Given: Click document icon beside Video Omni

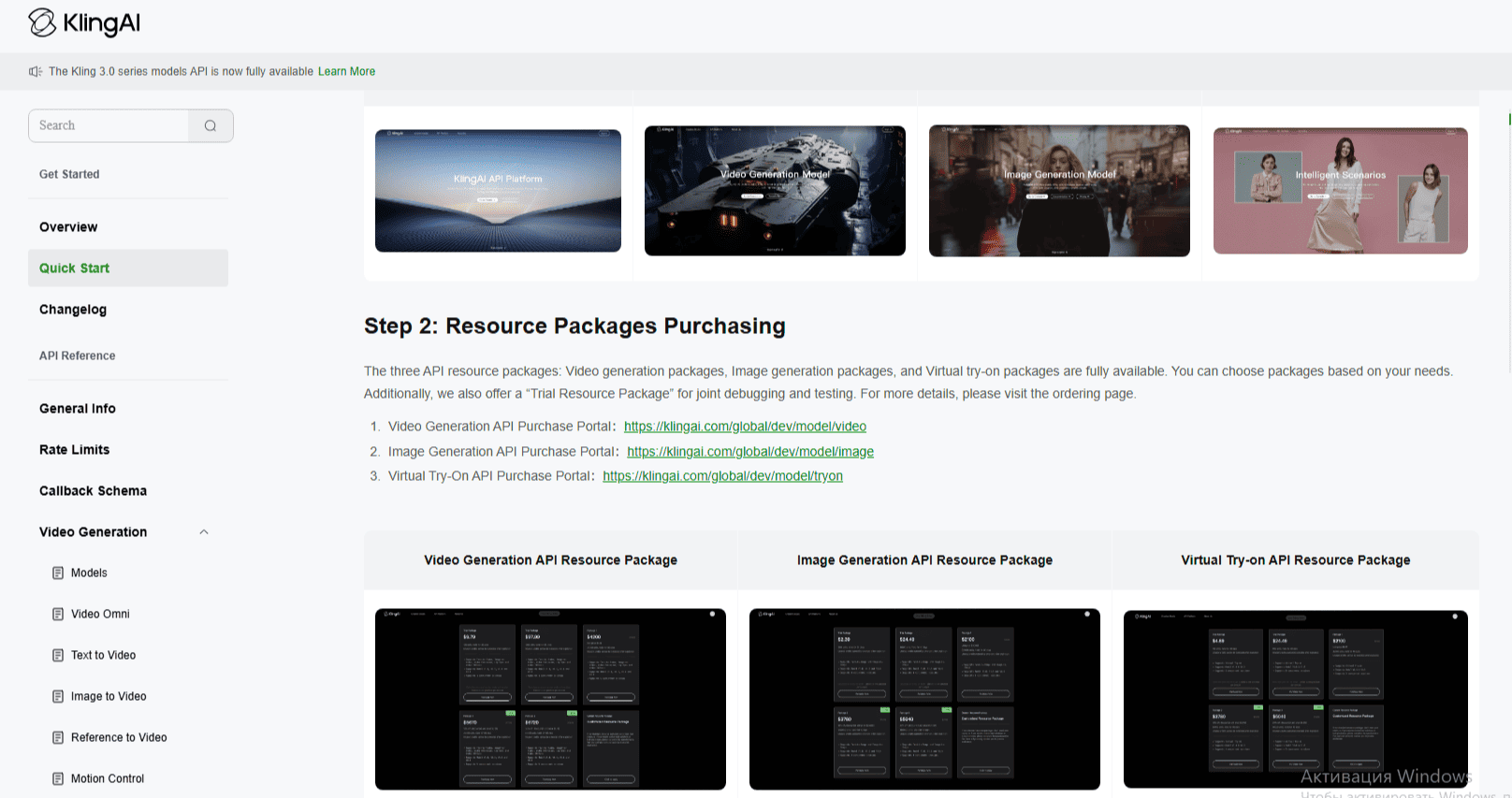Looking at the screenshot, I should point(58,615).
